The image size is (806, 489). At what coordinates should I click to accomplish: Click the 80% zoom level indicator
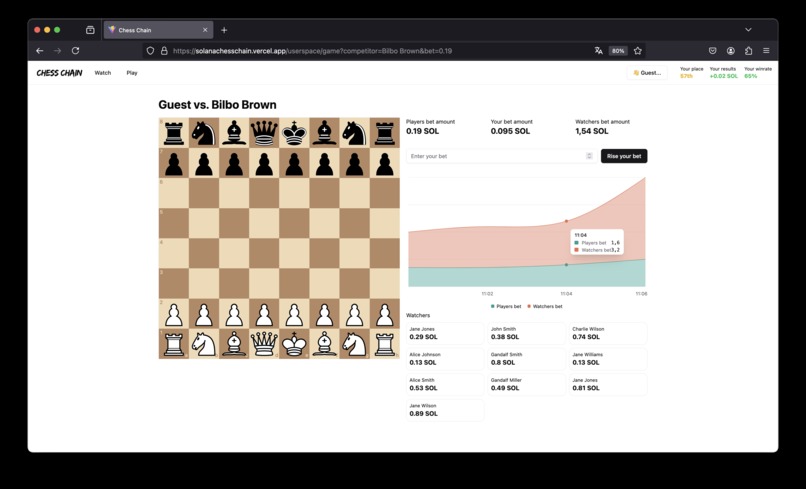click(x=618, y=51)
